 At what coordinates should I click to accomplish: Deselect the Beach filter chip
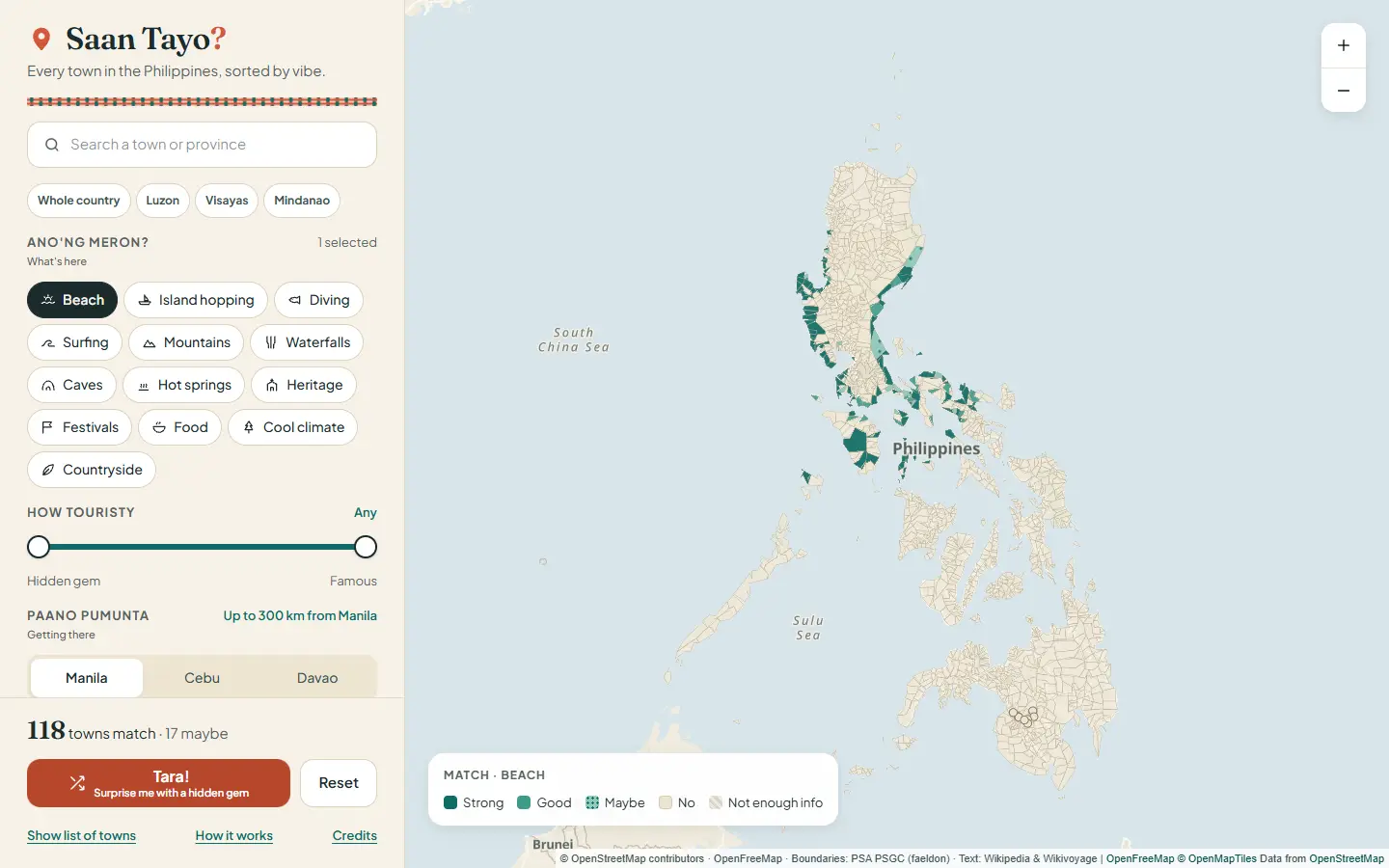click(x=72, y=300)
